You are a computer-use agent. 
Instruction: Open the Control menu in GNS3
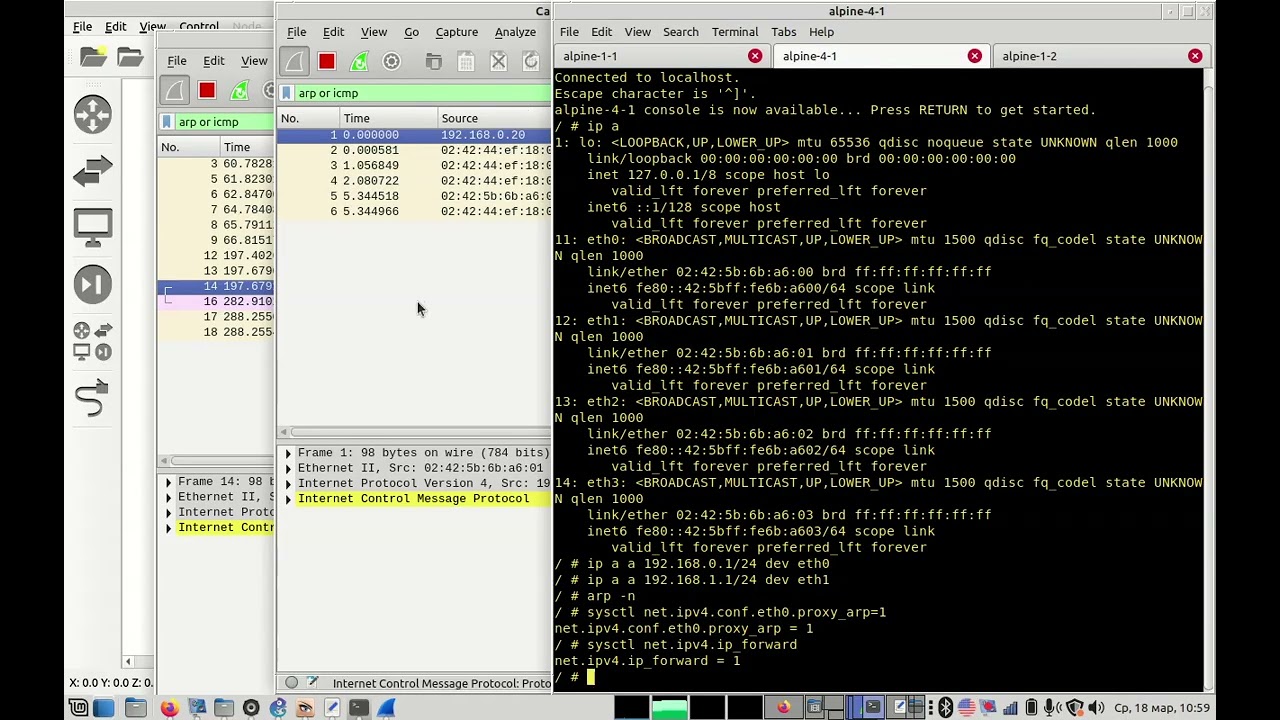click(x=199, y=27)
